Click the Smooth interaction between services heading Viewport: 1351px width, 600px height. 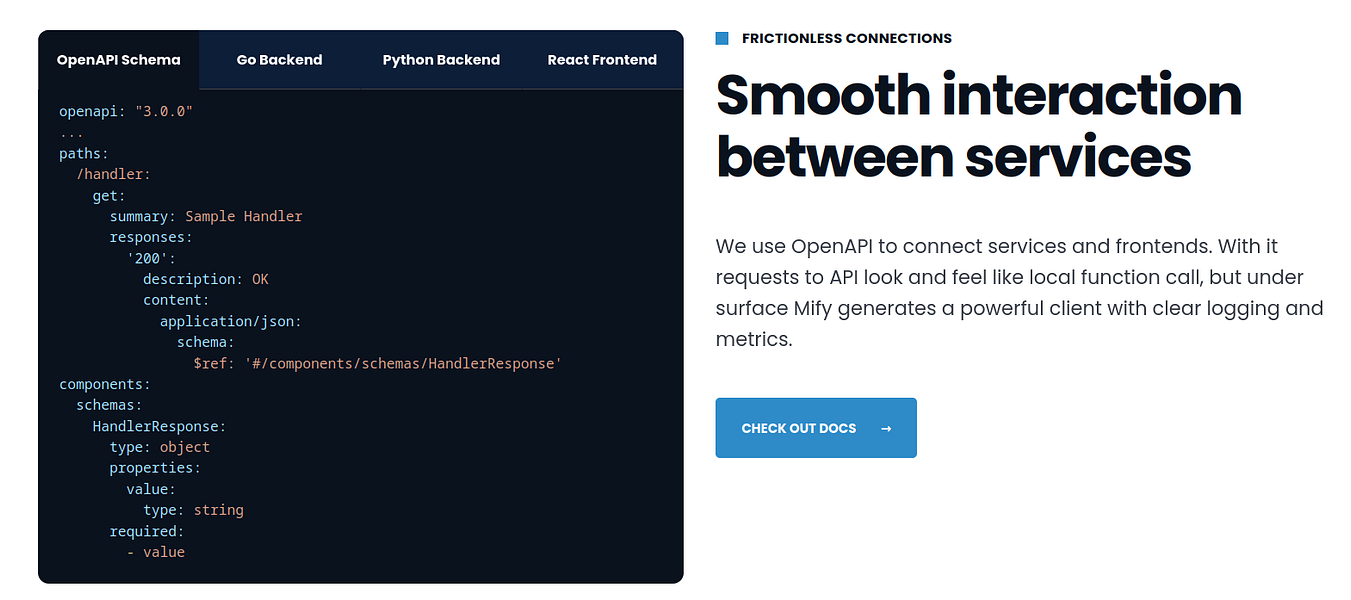click(978, 125)
